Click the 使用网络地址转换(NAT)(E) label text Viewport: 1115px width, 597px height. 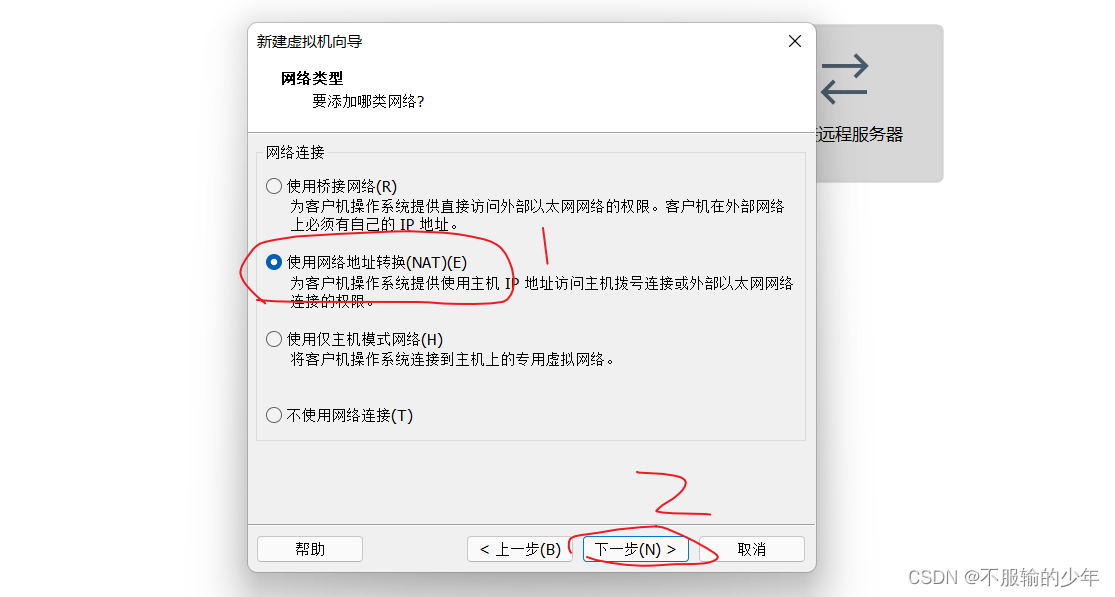click(x=377, y=262)
